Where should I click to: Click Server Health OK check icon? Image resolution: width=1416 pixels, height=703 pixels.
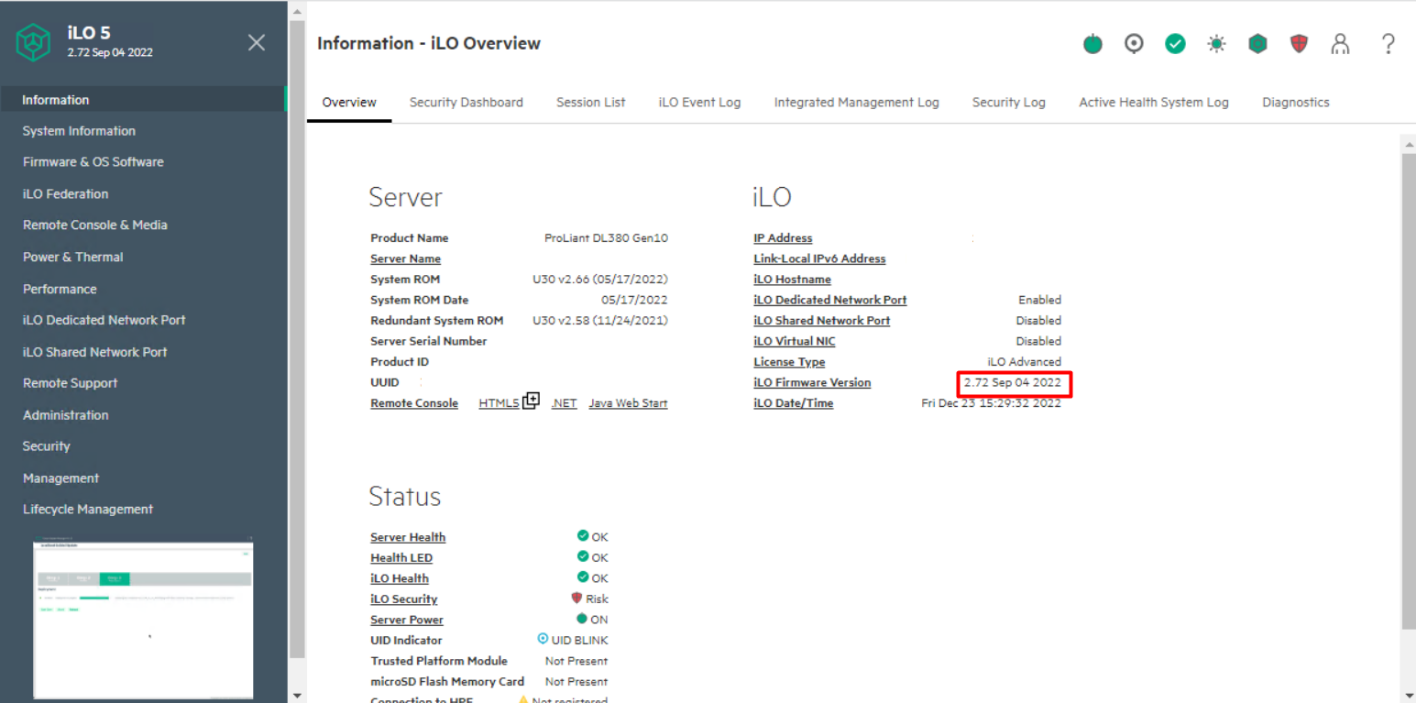coord(583,536)
